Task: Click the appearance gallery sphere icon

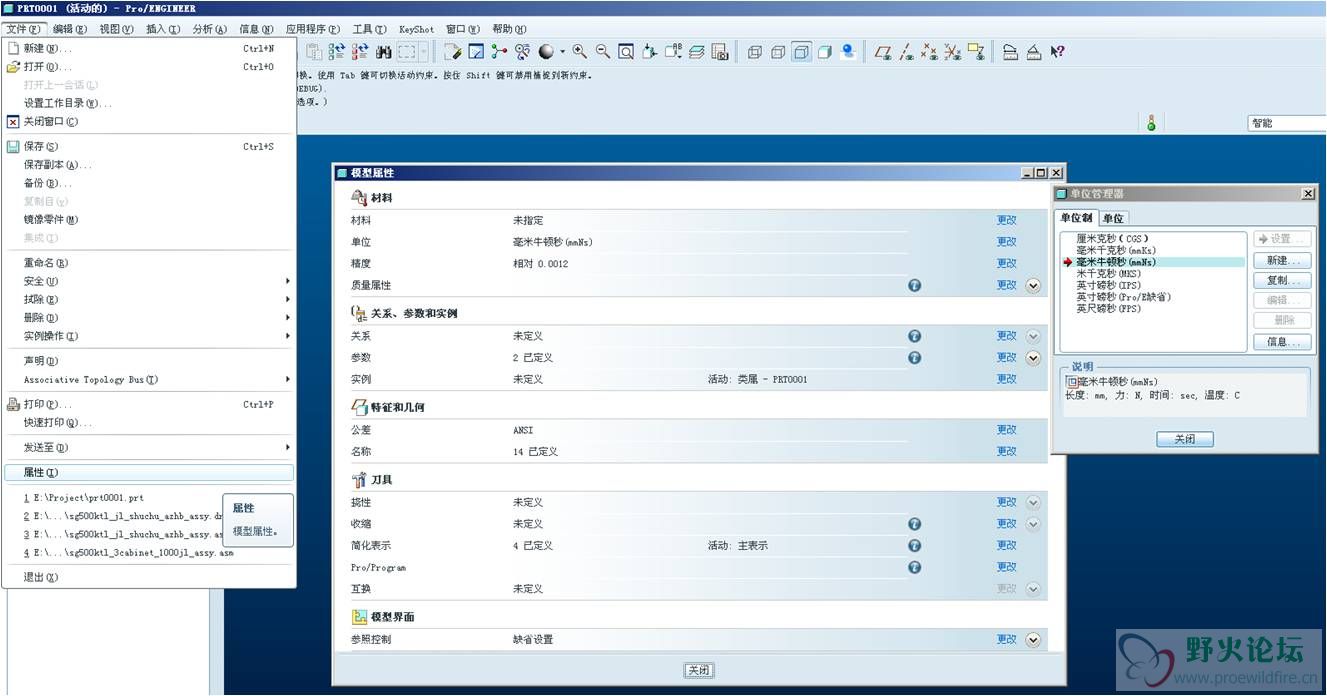Action: (x=546, y=51)
